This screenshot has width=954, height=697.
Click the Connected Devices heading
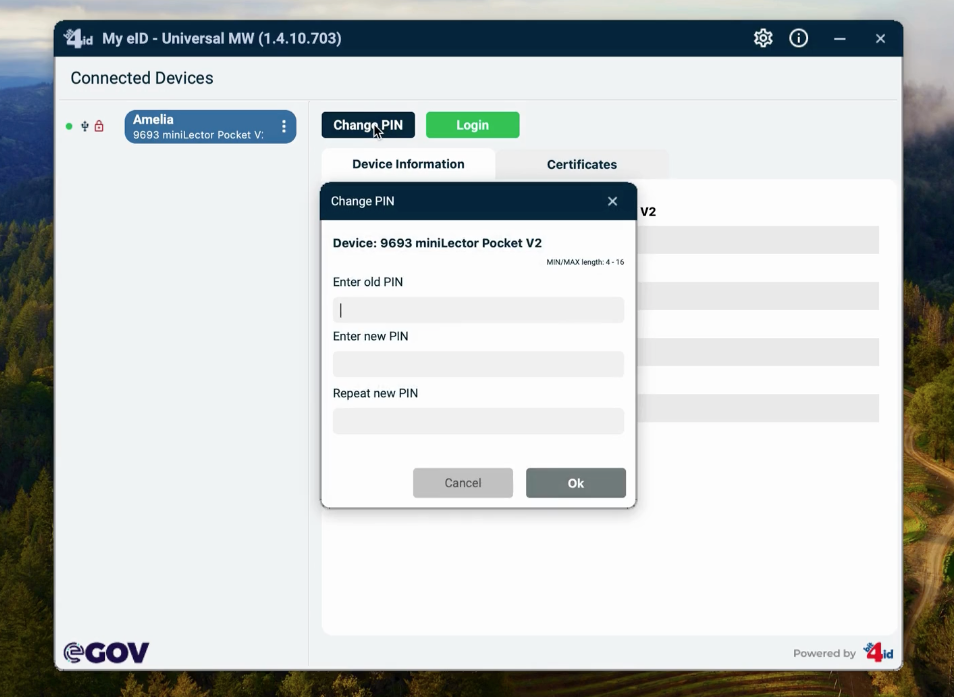pyautogui.click(x=142, y=78)
